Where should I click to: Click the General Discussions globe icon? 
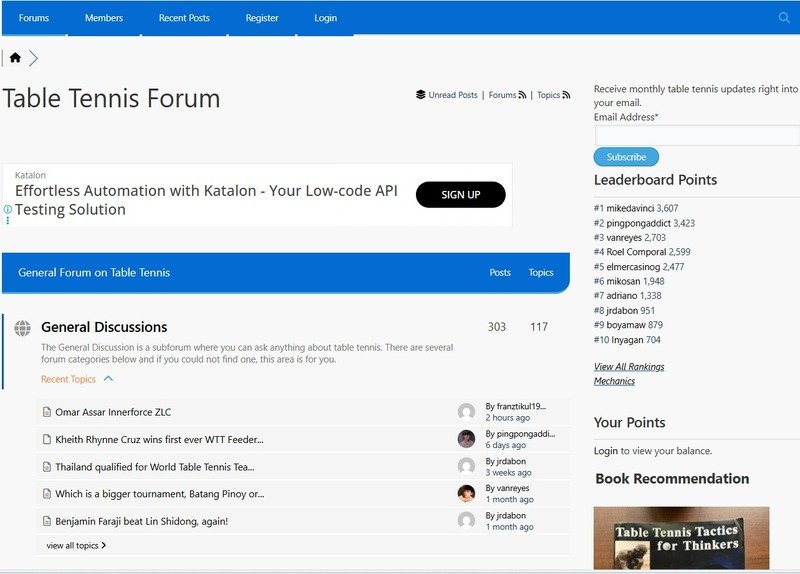pyautogui.click(x=22, y=328)
